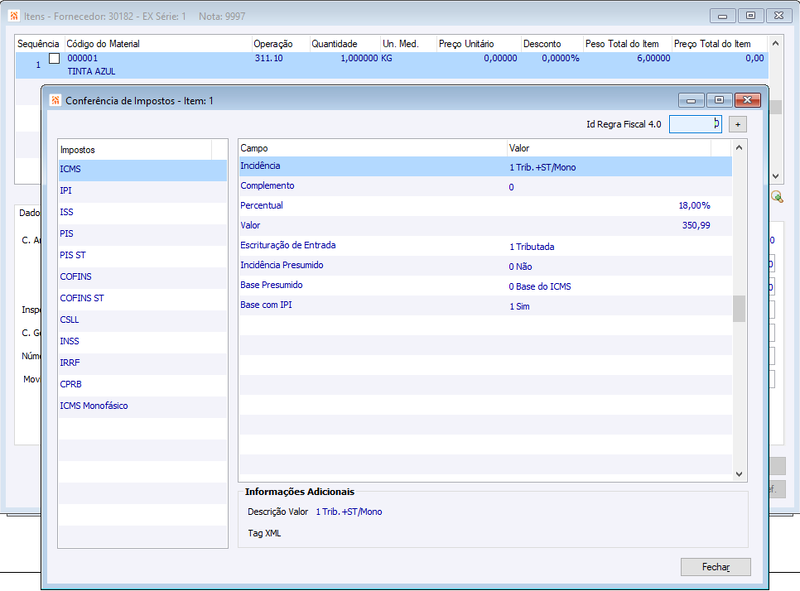800x591 pixels.
Task: Click the Incidência field row
Action: 485,166
